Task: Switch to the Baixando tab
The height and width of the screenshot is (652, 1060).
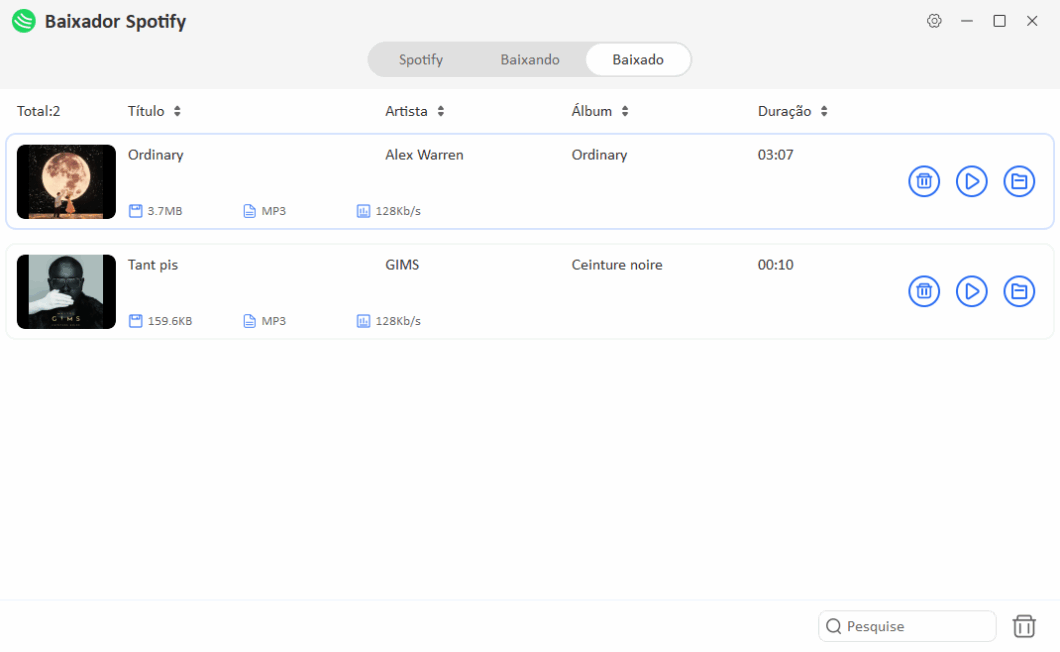Action: click(530, 59)
